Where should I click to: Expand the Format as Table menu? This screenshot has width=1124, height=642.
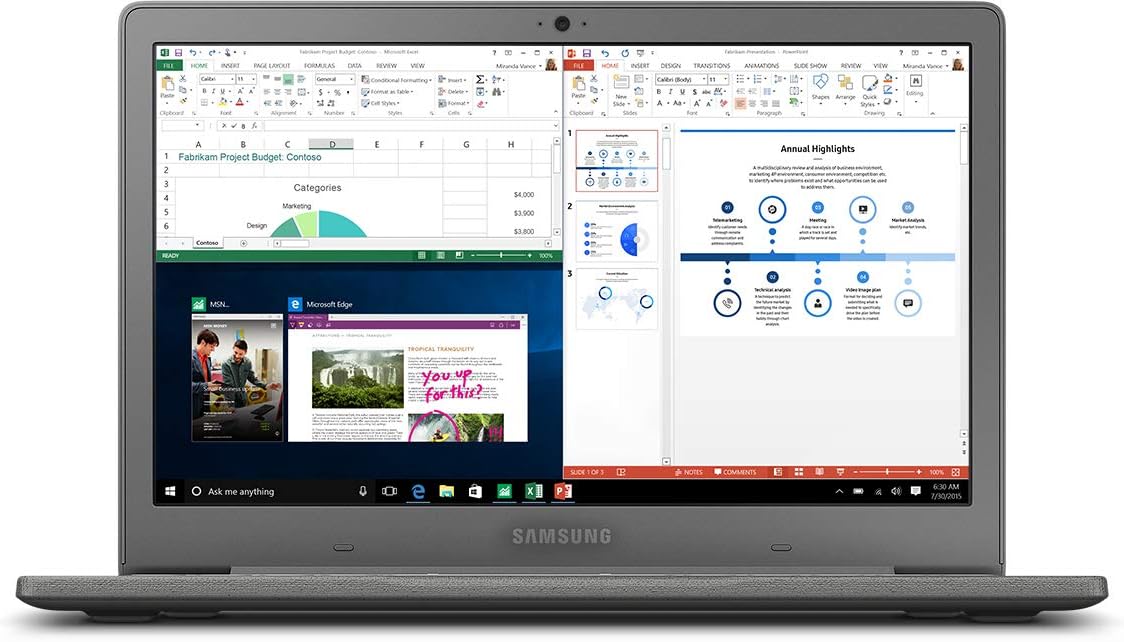click(x=388, y=92)
